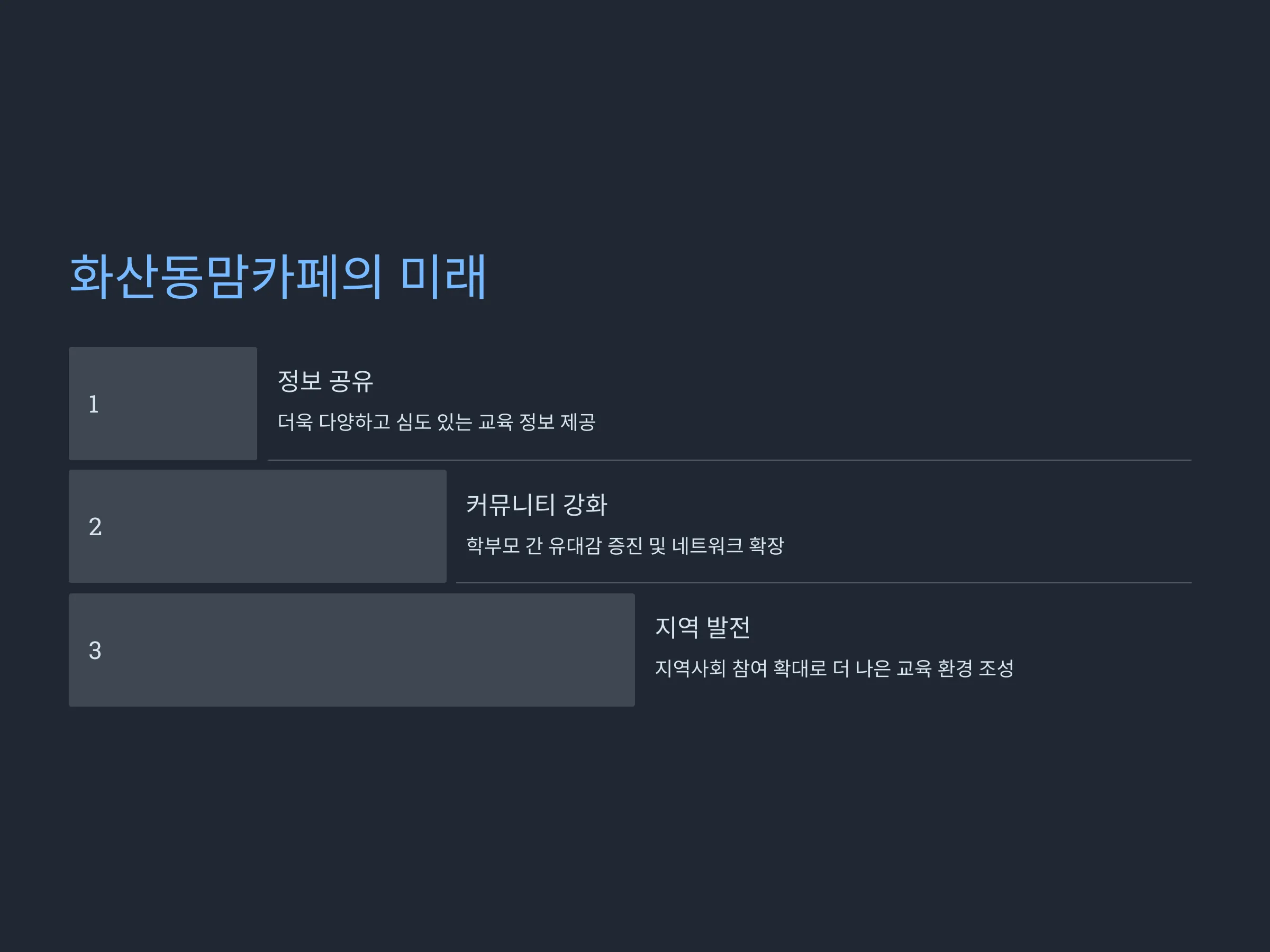This screenshot has width=1270, height=952.
Task: Click the word 공유 in first heading
Action: pyautogui.click(x=351, y=381)
